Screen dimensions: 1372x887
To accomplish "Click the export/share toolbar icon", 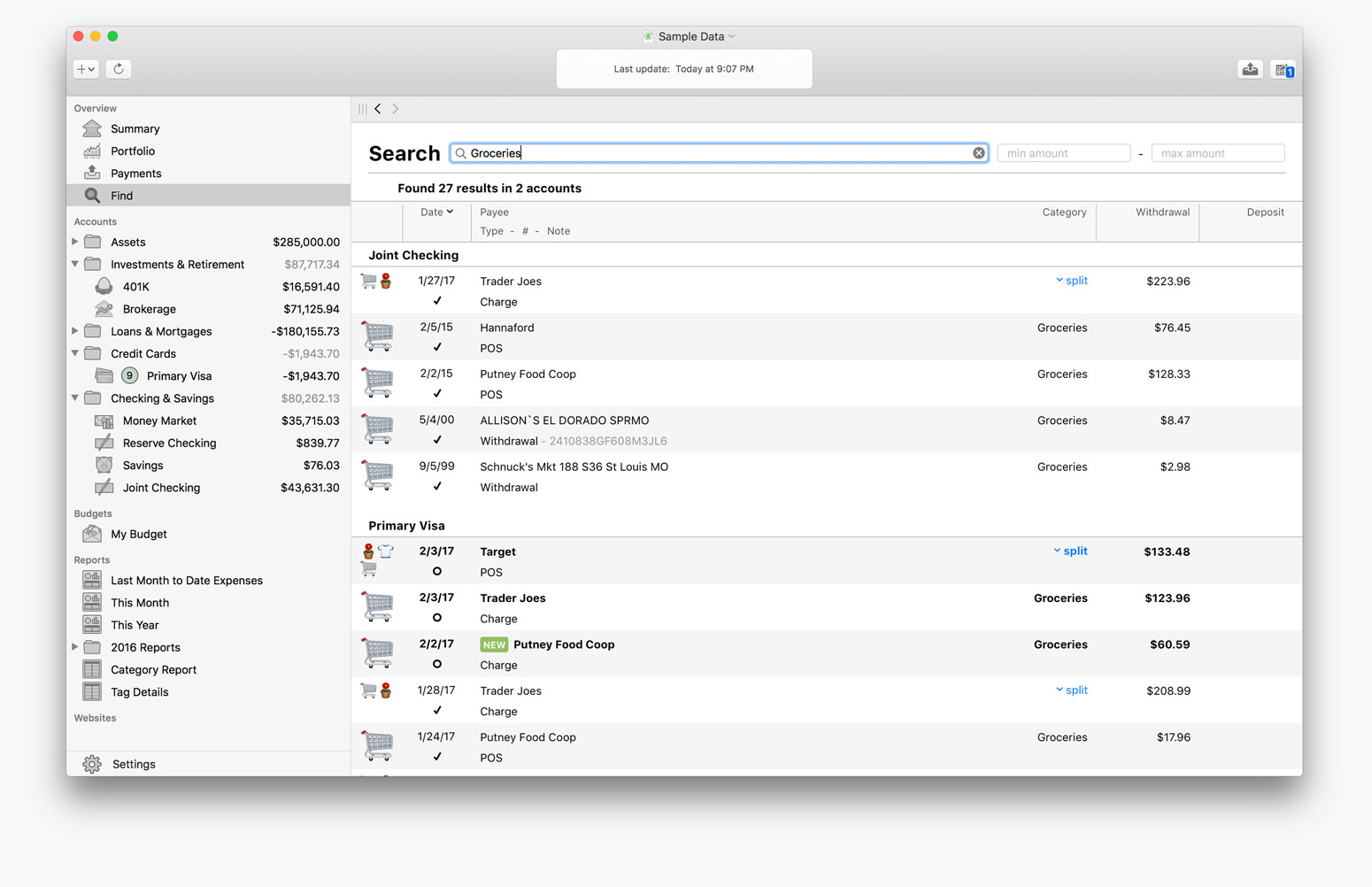I will tap(1250, 70).
